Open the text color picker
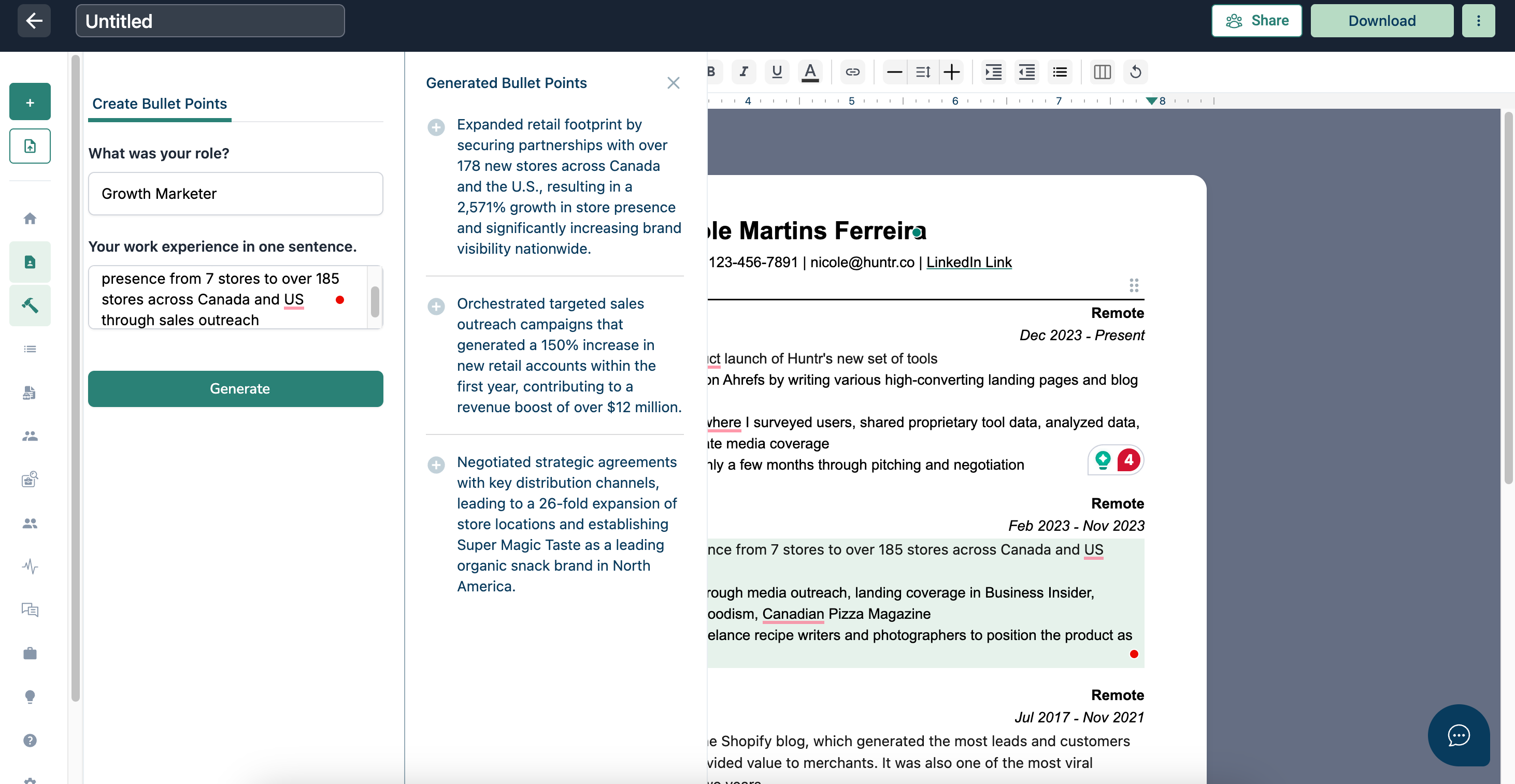 pos(810,71)
